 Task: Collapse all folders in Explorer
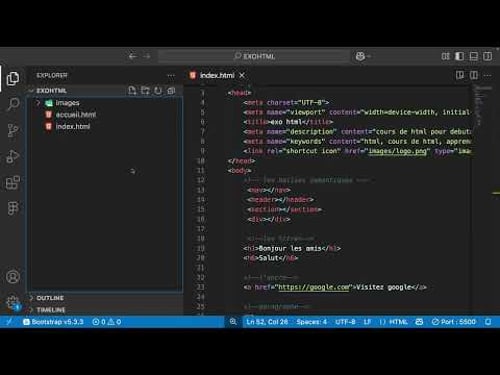[x=171, y=91]
